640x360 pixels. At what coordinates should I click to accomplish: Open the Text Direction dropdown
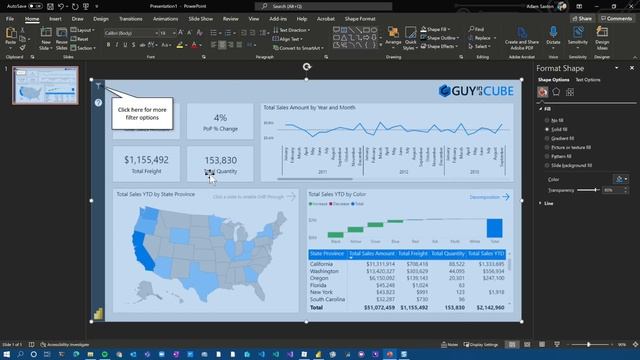pos(291,30)
